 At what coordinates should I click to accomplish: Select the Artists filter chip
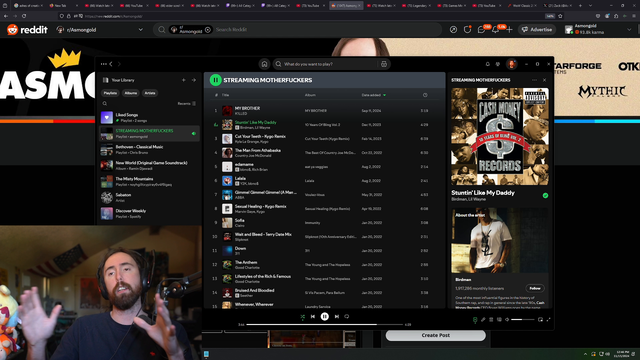pyautogui.click(x=150, y=93)
